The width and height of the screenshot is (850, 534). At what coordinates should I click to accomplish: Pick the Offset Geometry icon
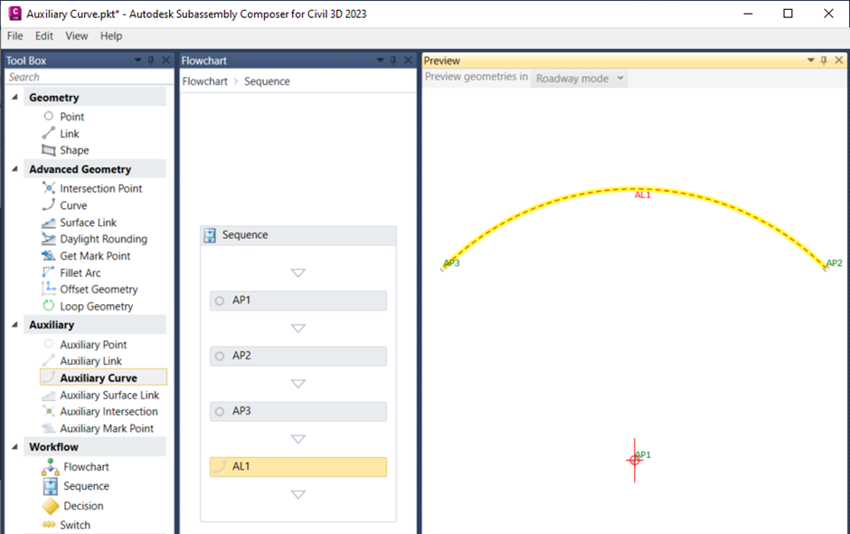tap(49, 289)
